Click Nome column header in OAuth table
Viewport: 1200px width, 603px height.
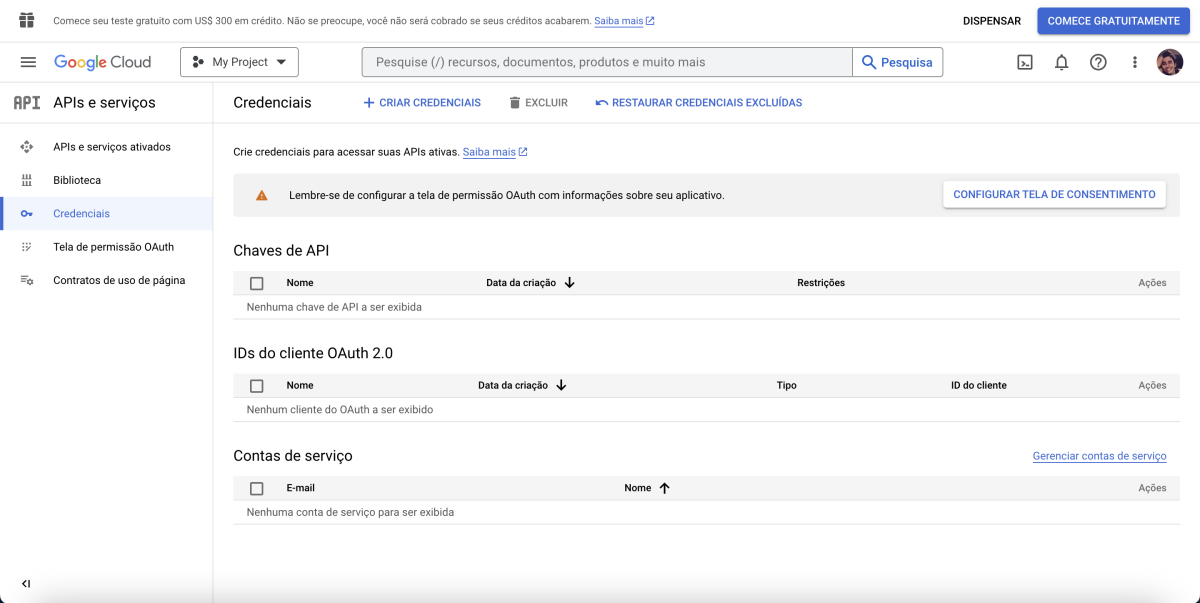[x=300, y=386]
